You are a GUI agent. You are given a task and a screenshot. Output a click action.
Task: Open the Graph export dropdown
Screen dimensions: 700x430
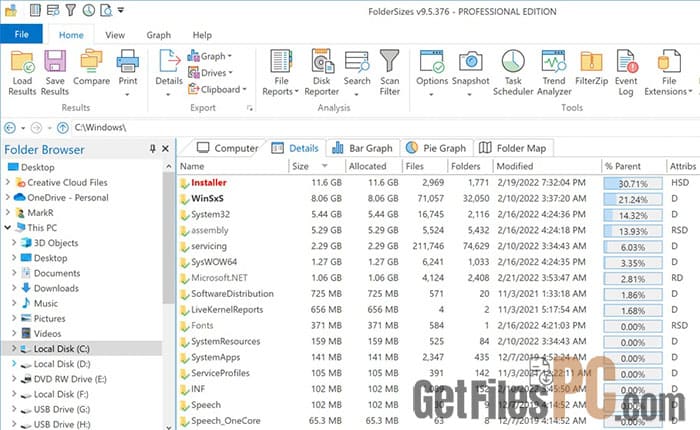pos(209,56)
